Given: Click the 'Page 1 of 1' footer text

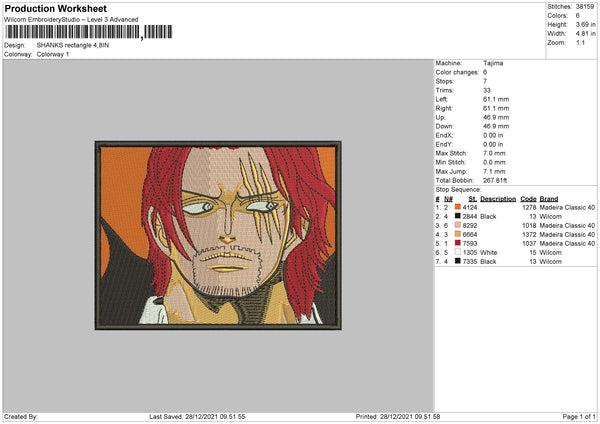Looking at the screenshot, I should coord(579,416).
